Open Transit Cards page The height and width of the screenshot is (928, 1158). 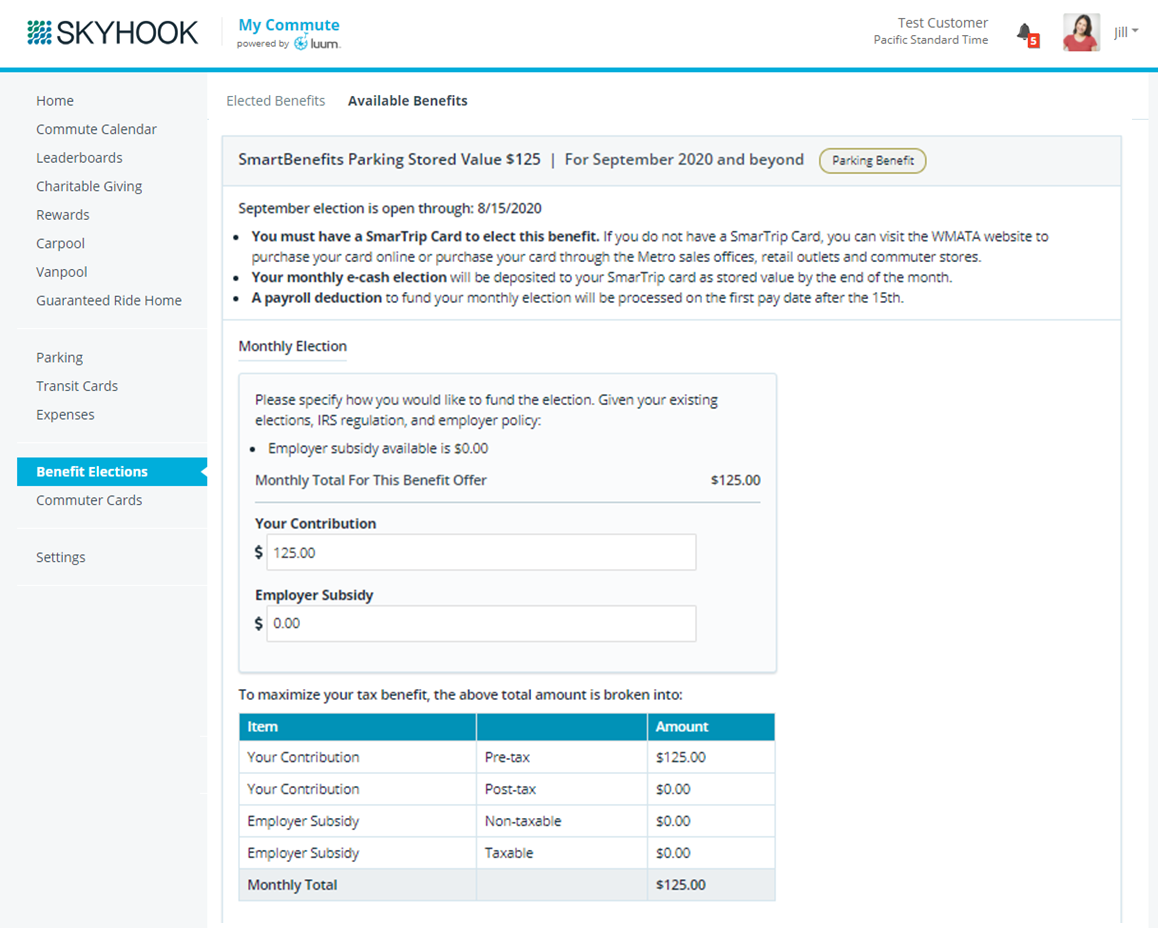(x=77, y=386)
